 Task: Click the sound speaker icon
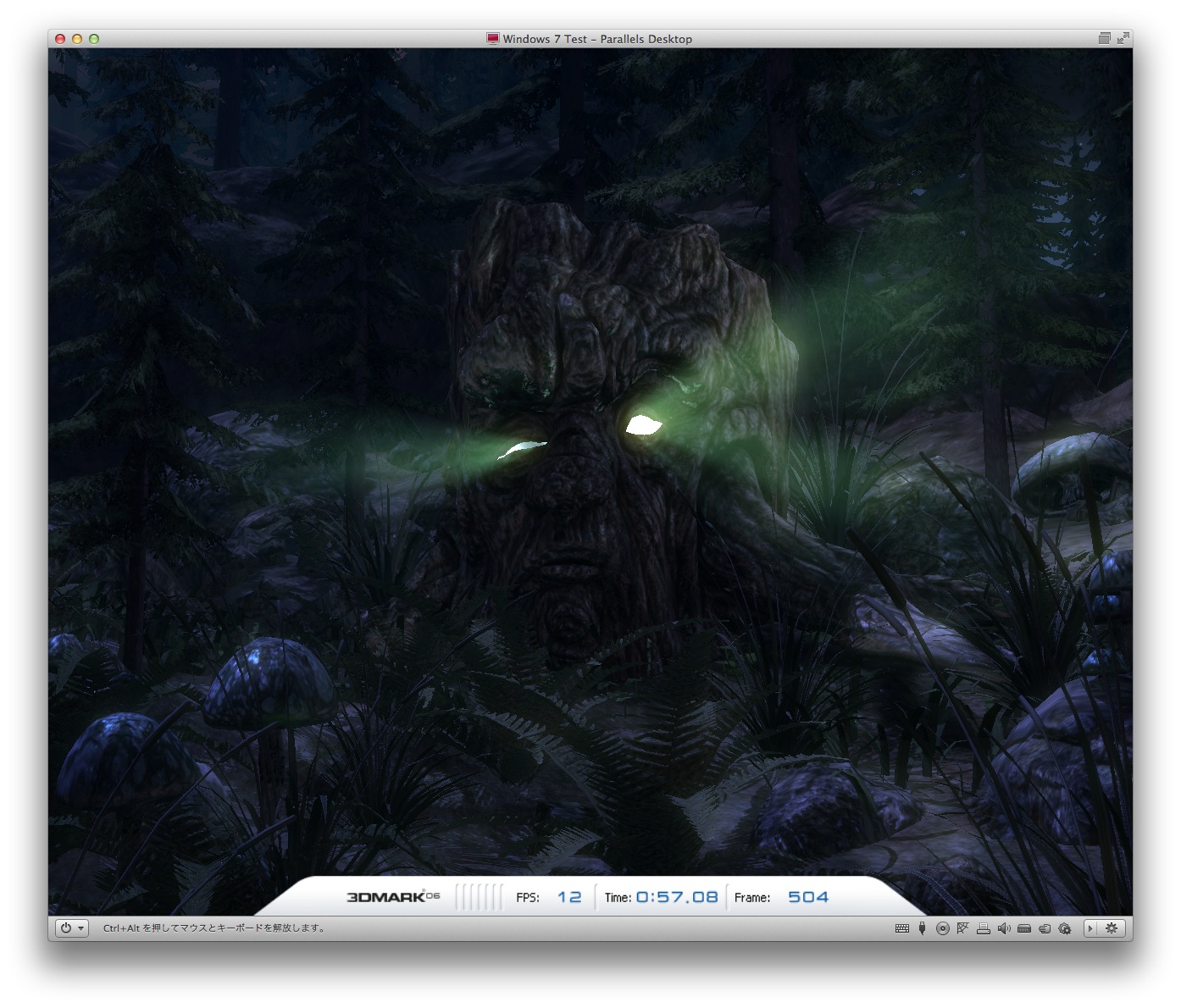coord(1004,928)
